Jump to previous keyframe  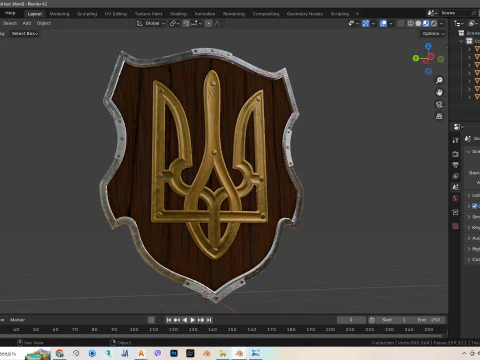[x=177, y=320]
